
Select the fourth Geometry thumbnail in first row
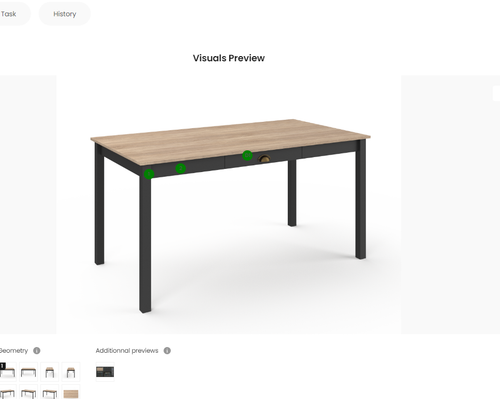[x=71, y=372]
